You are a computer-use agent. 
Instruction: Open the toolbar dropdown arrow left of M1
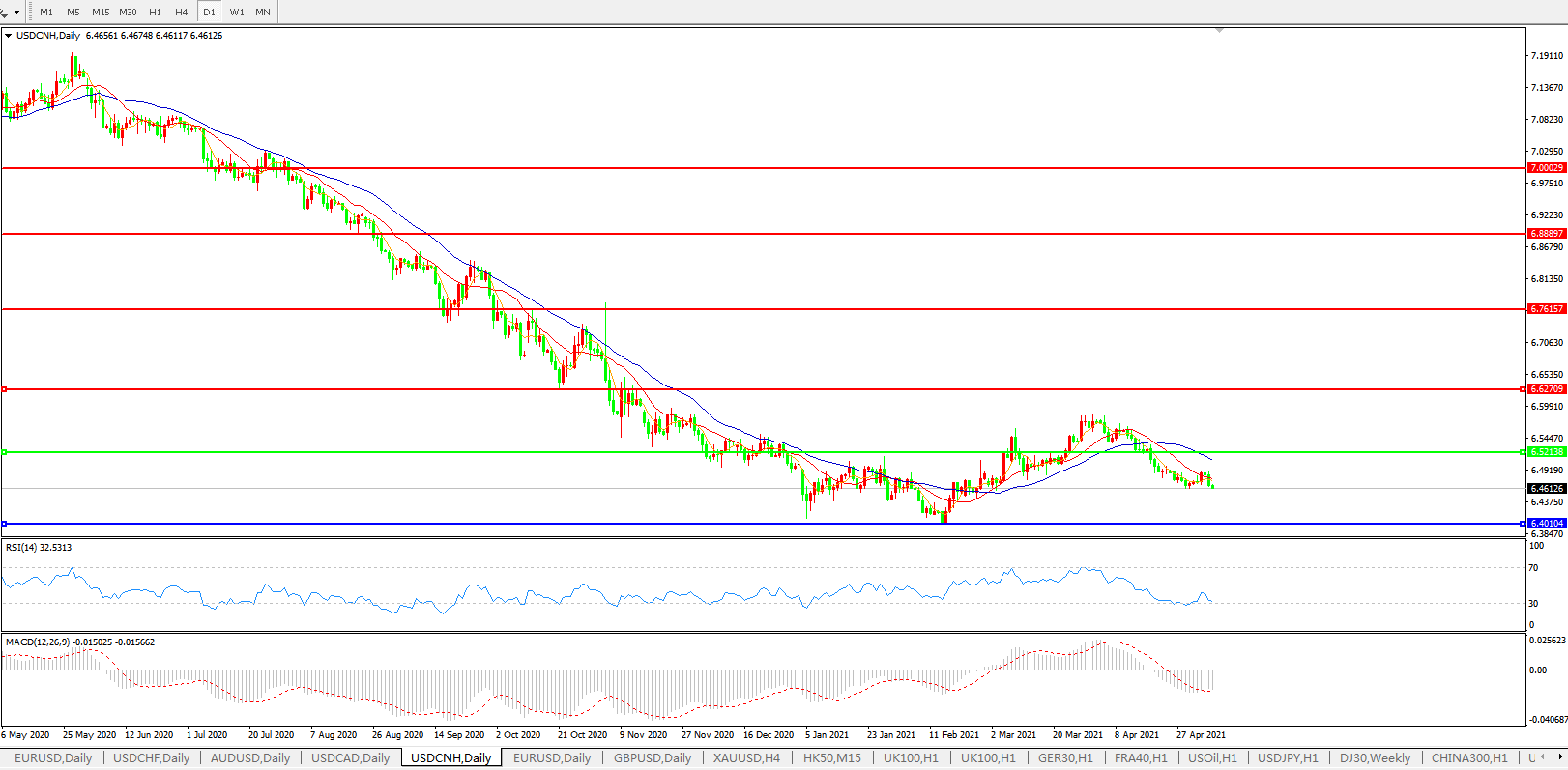coord(16,13)
